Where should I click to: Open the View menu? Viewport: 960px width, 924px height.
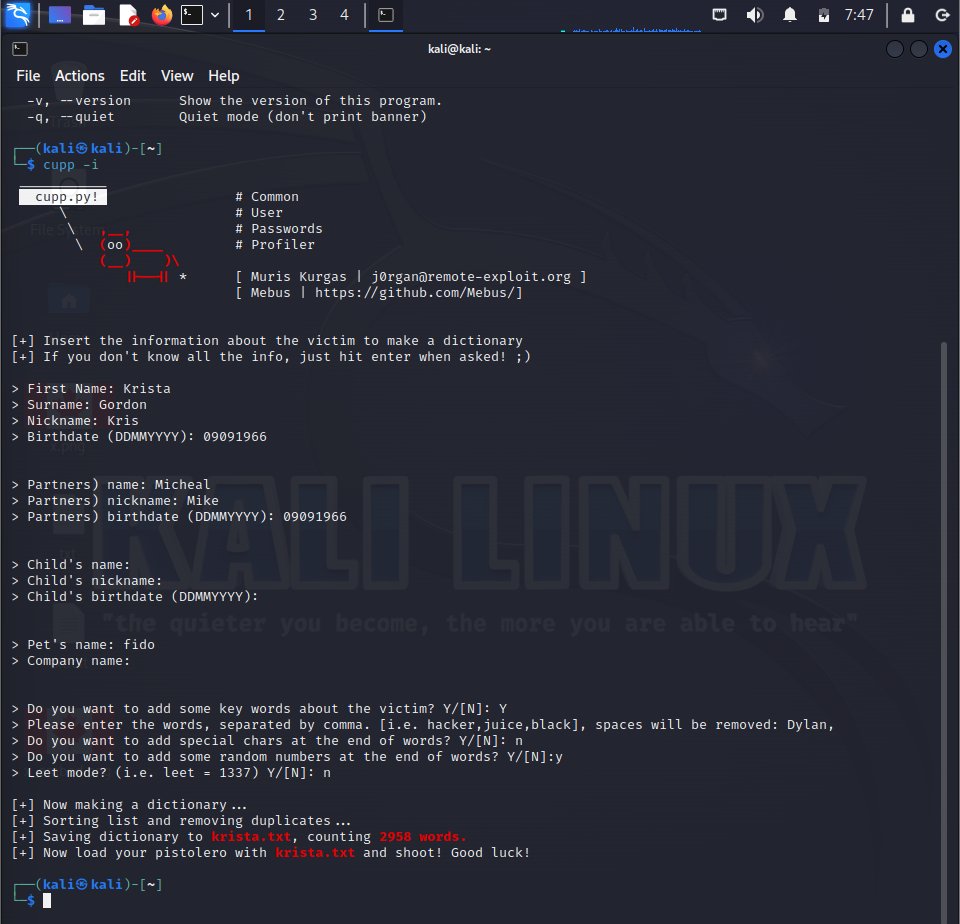(x=177, y=76)
